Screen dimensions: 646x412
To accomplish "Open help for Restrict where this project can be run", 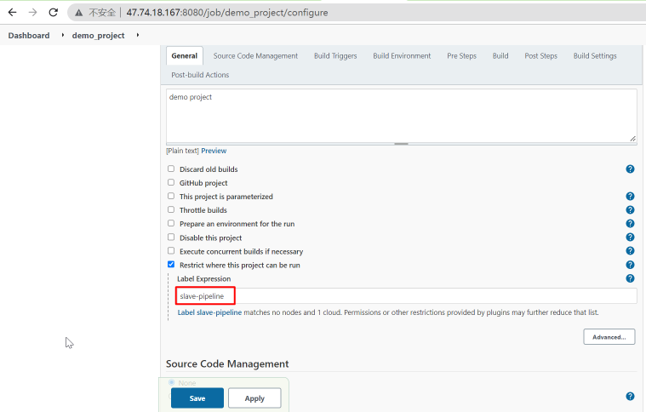I will point(630,265).
